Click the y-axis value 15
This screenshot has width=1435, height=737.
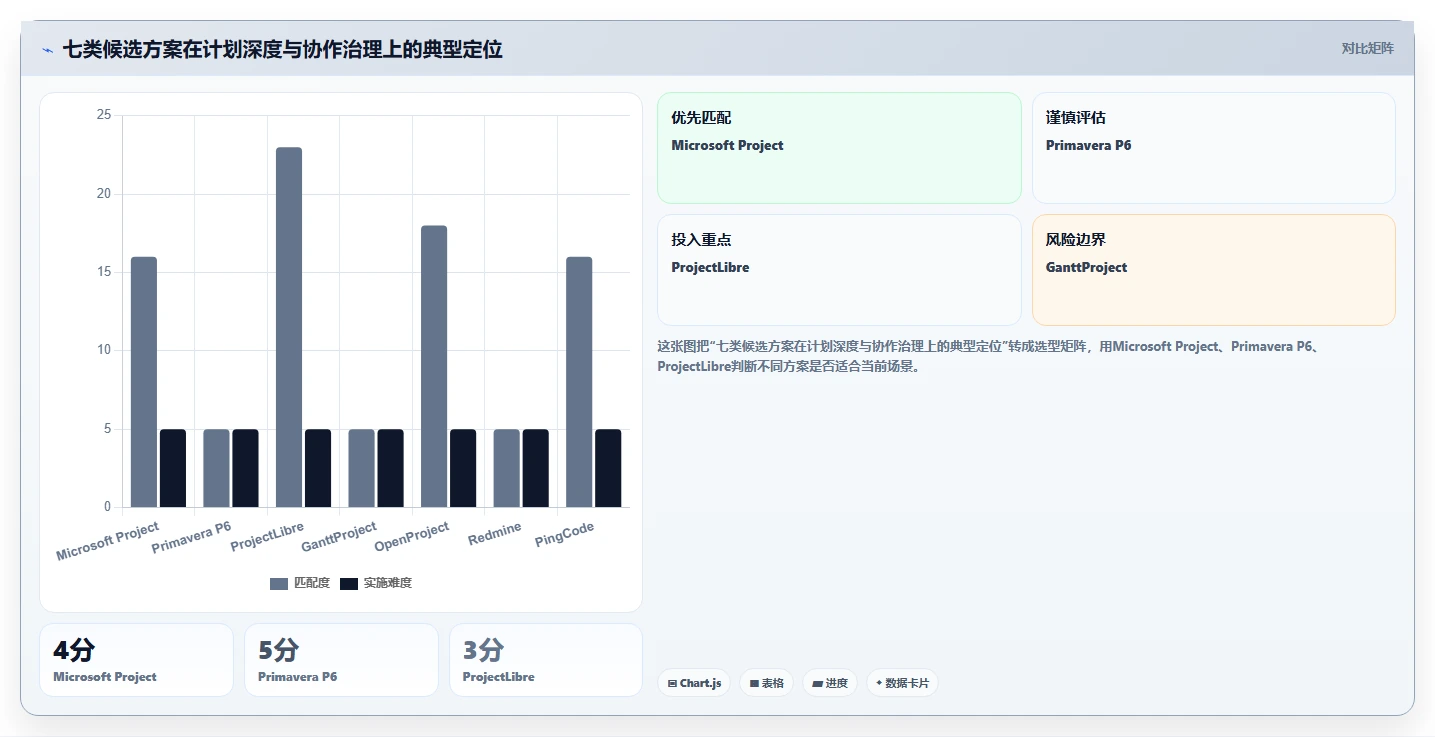(104, 272)
